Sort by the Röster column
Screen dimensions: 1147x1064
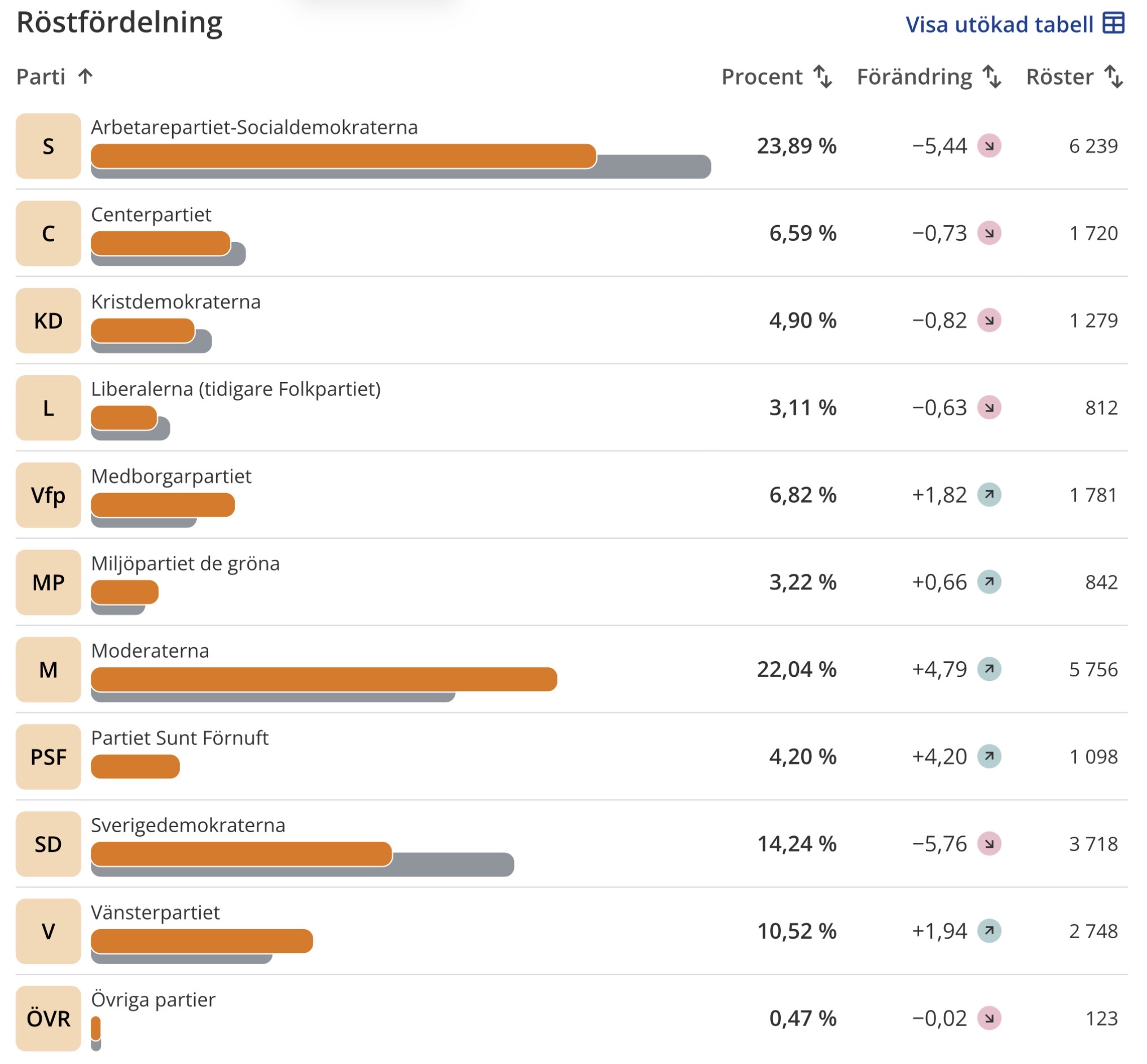(x=1074, y=77)
